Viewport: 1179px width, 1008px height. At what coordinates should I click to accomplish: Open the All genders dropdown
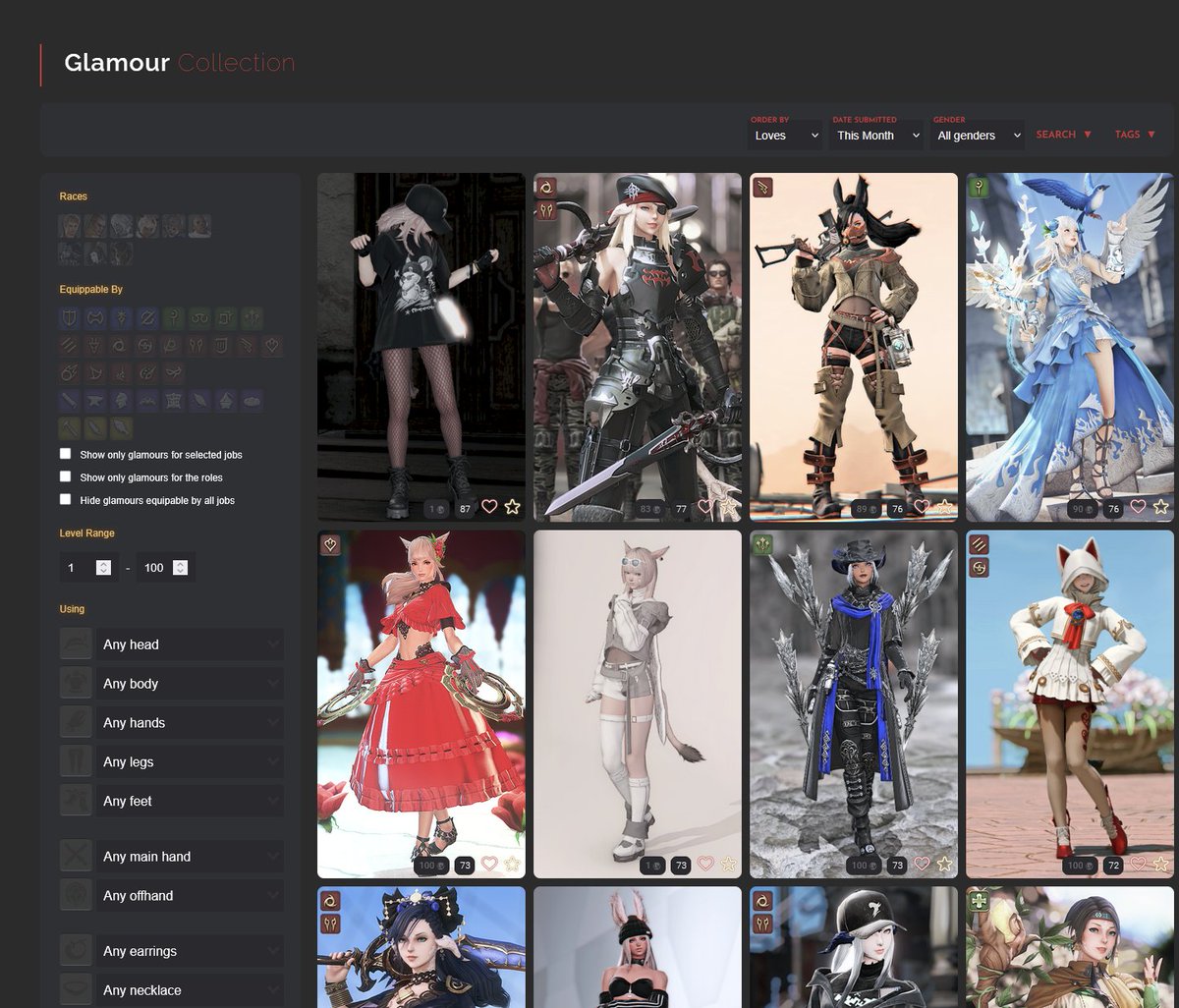tap(978, 136)
